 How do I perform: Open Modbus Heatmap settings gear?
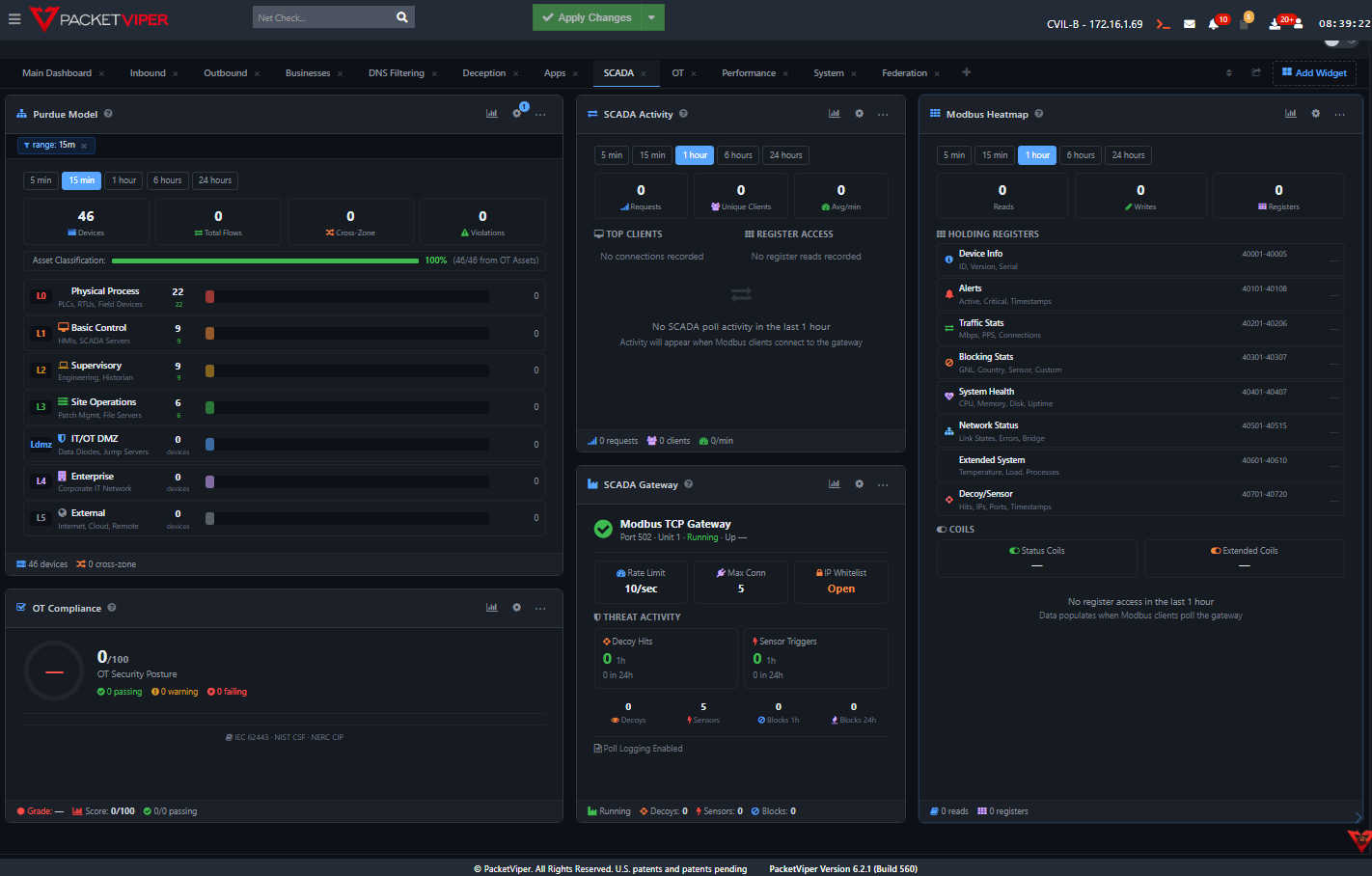[x=1315, y=114]
